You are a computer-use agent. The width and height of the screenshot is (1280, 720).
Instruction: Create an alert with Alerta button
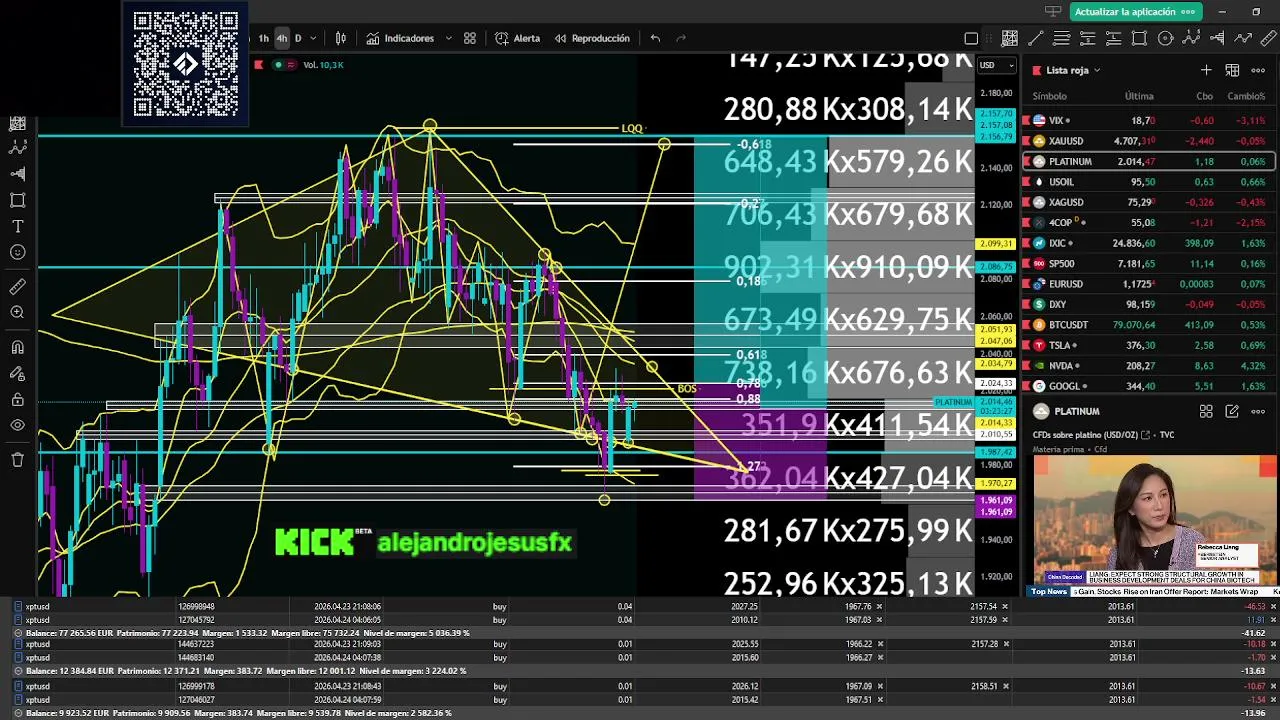coord(517,38)
